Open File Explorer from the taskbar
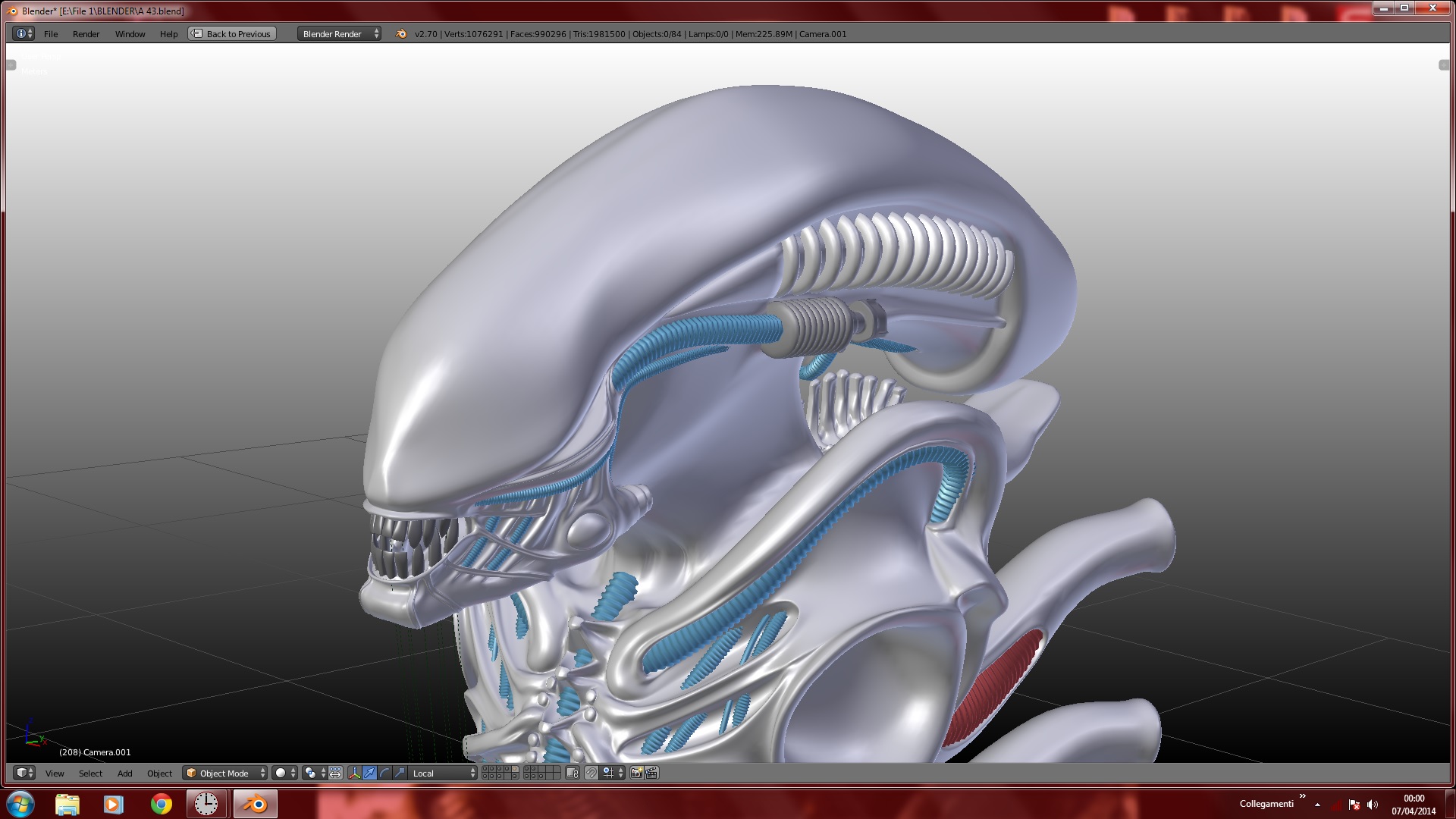The height and width of the screenshot is (819, 1456). pos(67,804)
